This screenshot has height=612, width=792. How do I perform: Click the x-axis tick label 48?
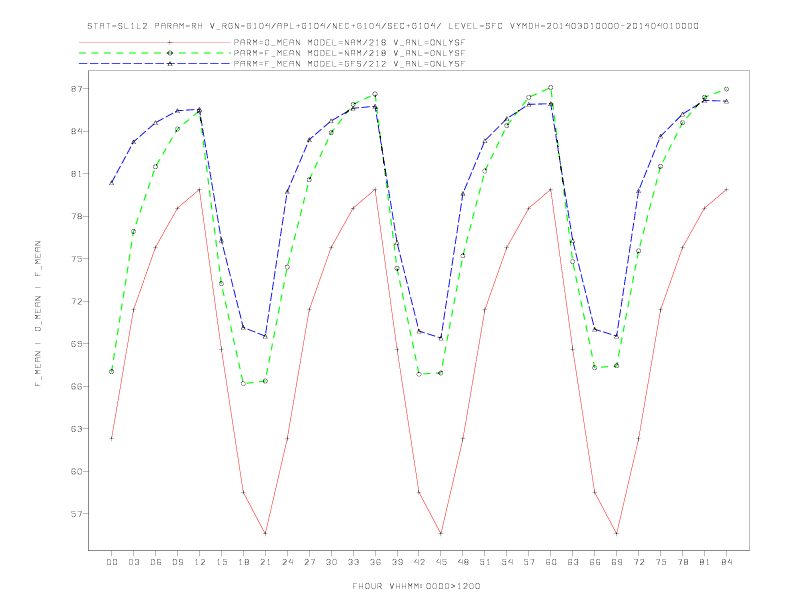(463, 562)
